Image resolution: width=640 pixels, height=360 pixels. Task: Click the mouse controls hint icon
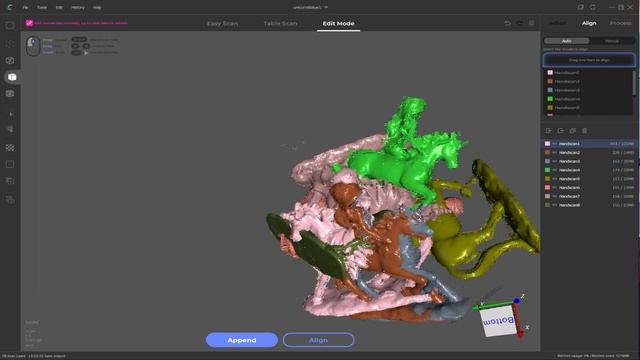click(33, 46)
